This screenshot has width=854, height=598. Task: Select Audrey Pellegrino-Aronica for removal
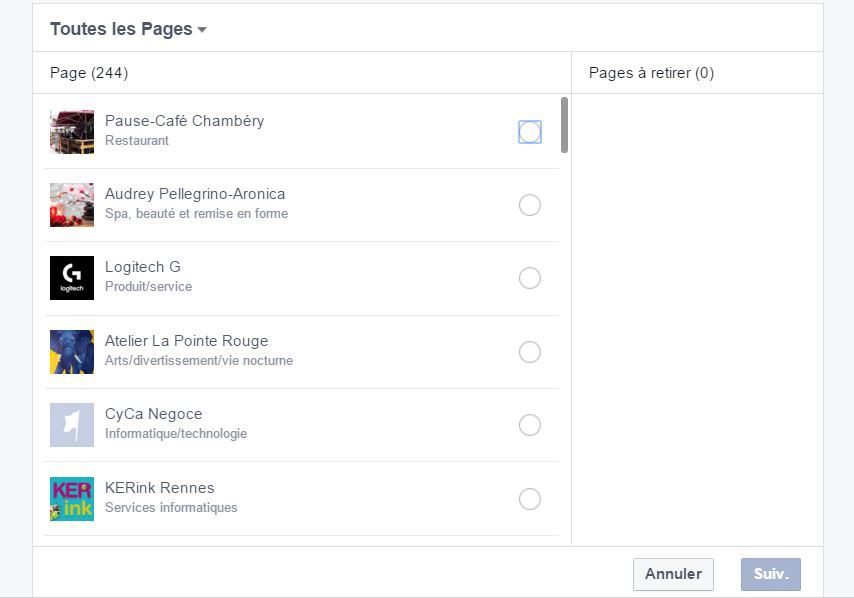(529, 204)
